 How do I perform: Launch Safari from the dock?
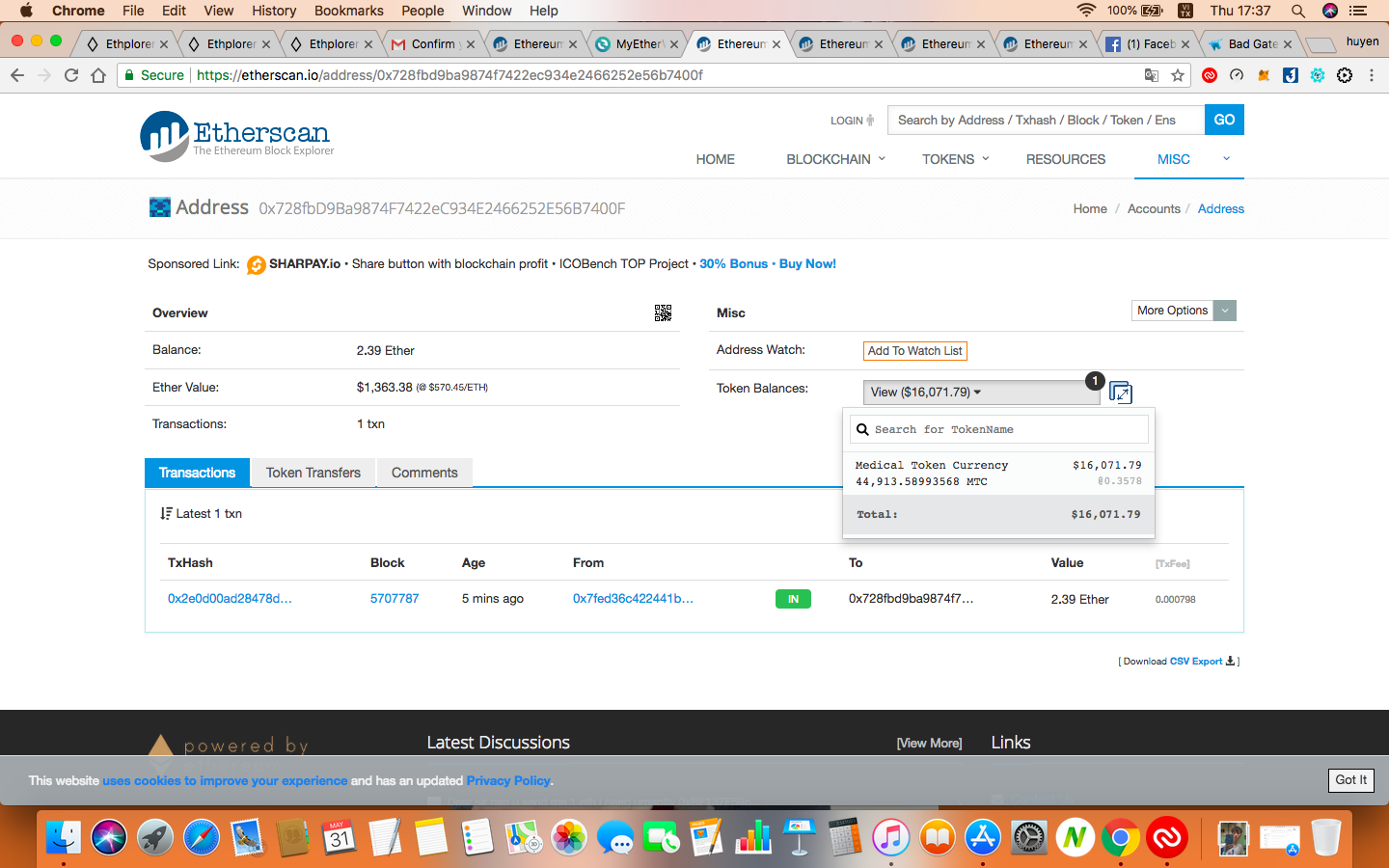pos(202,837)
